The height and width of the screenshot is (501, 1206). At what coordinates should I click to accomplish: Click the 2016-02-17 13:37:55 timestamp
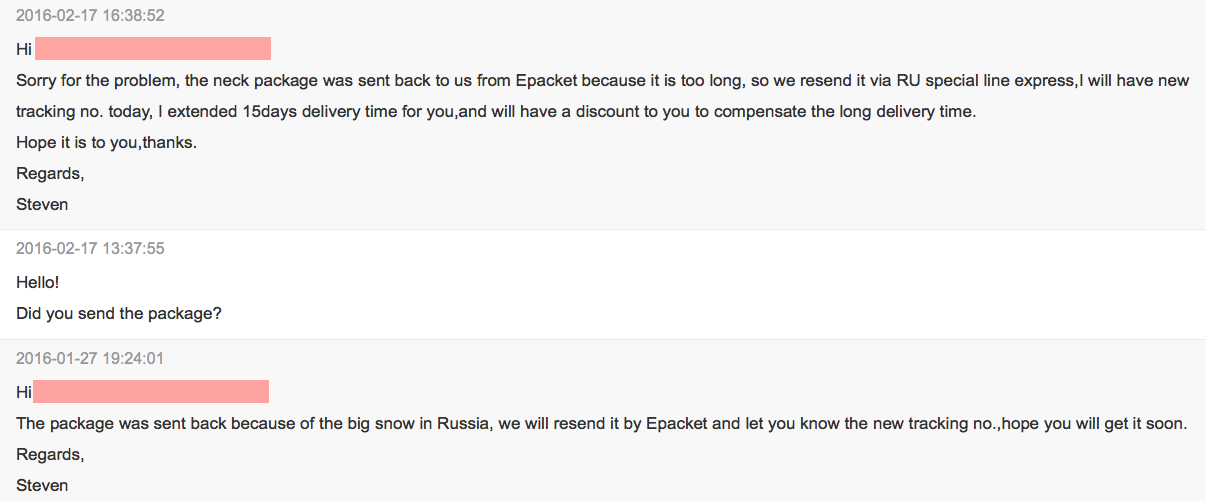coord(90,248)
